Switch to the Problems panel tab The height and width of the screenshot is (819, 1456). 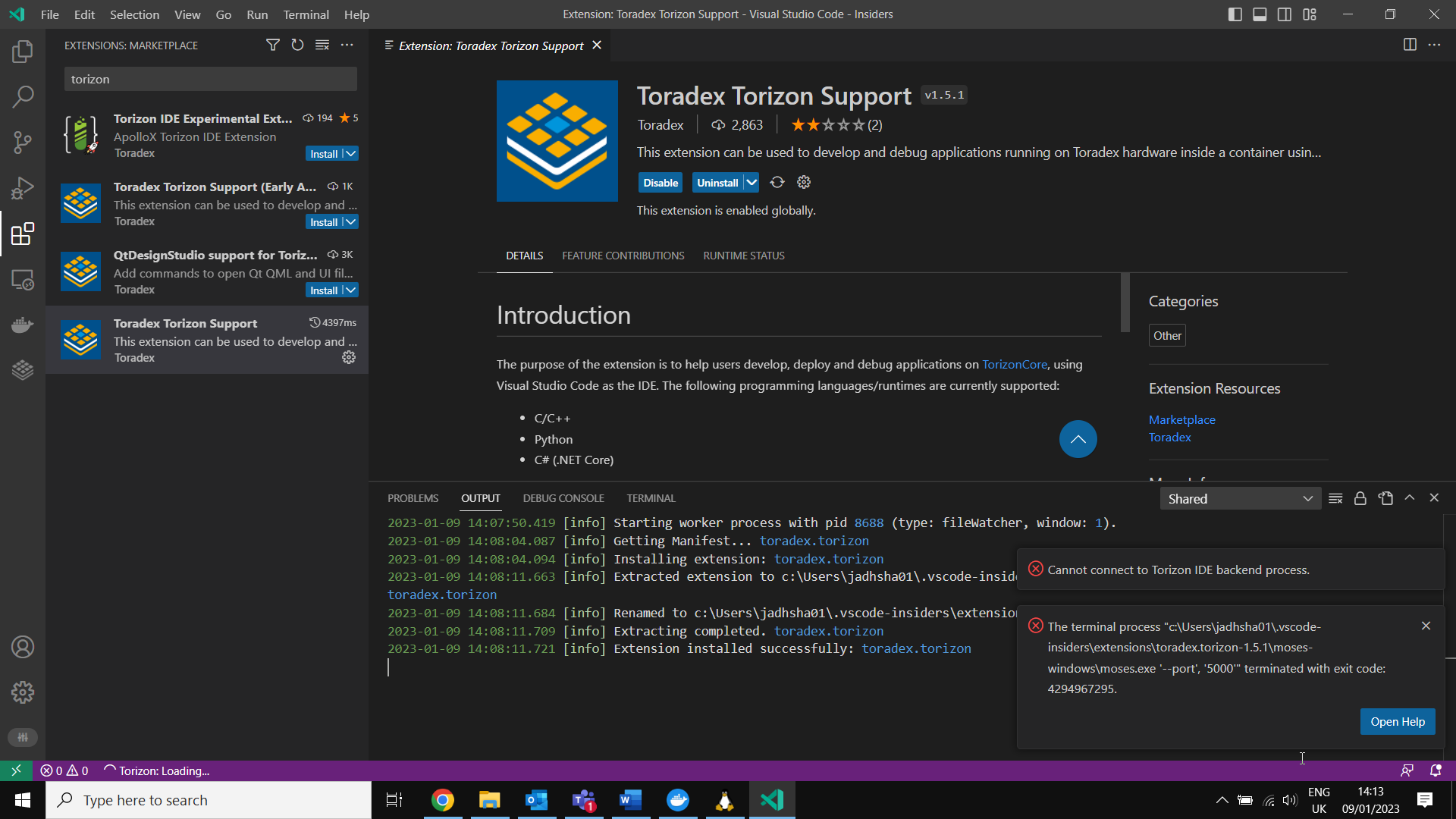(x=413, y=498)
